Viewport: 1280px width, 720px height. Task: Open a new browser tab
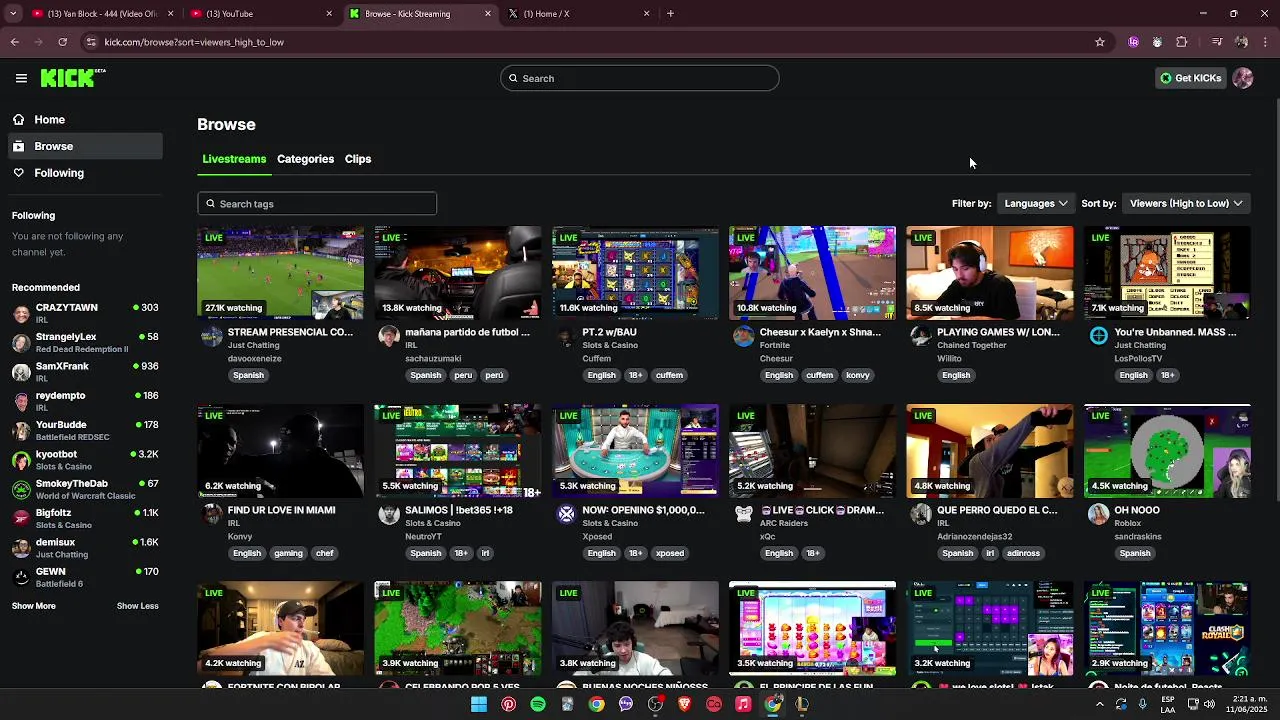(x=670, y=14)
